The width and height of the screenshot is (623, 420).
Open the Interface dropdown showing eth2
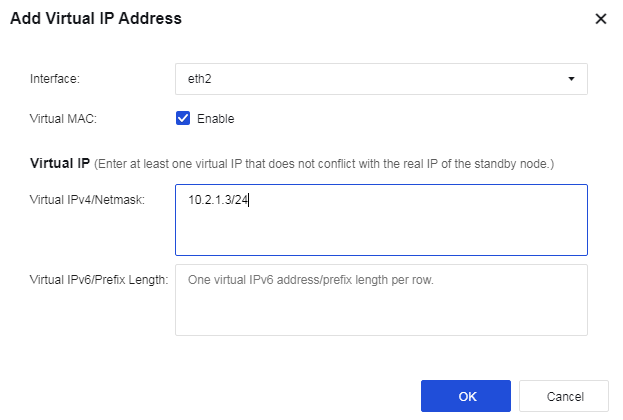tap(380, 78)
